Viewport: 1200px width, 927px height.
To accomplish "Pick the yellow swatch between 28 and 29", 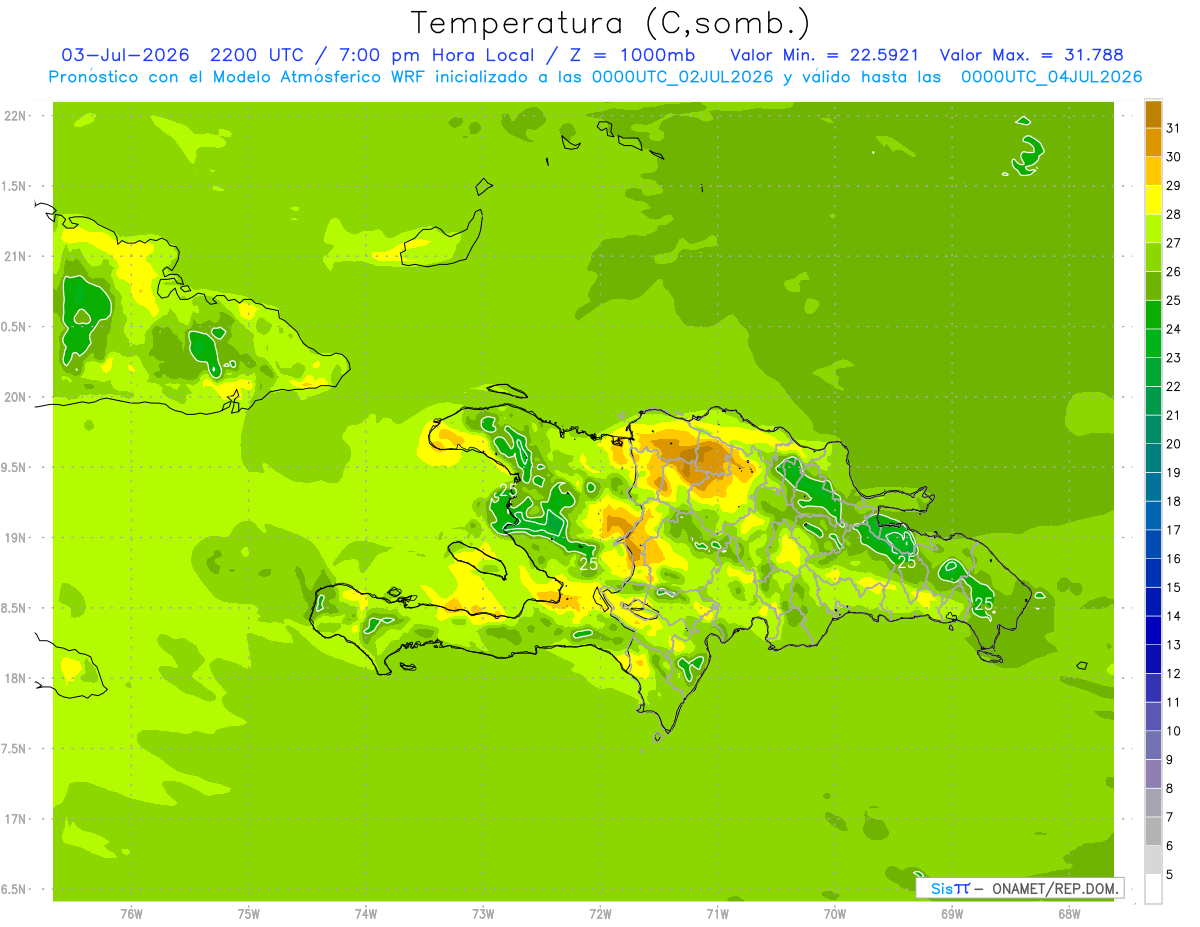I will [x=1153, y=200].
